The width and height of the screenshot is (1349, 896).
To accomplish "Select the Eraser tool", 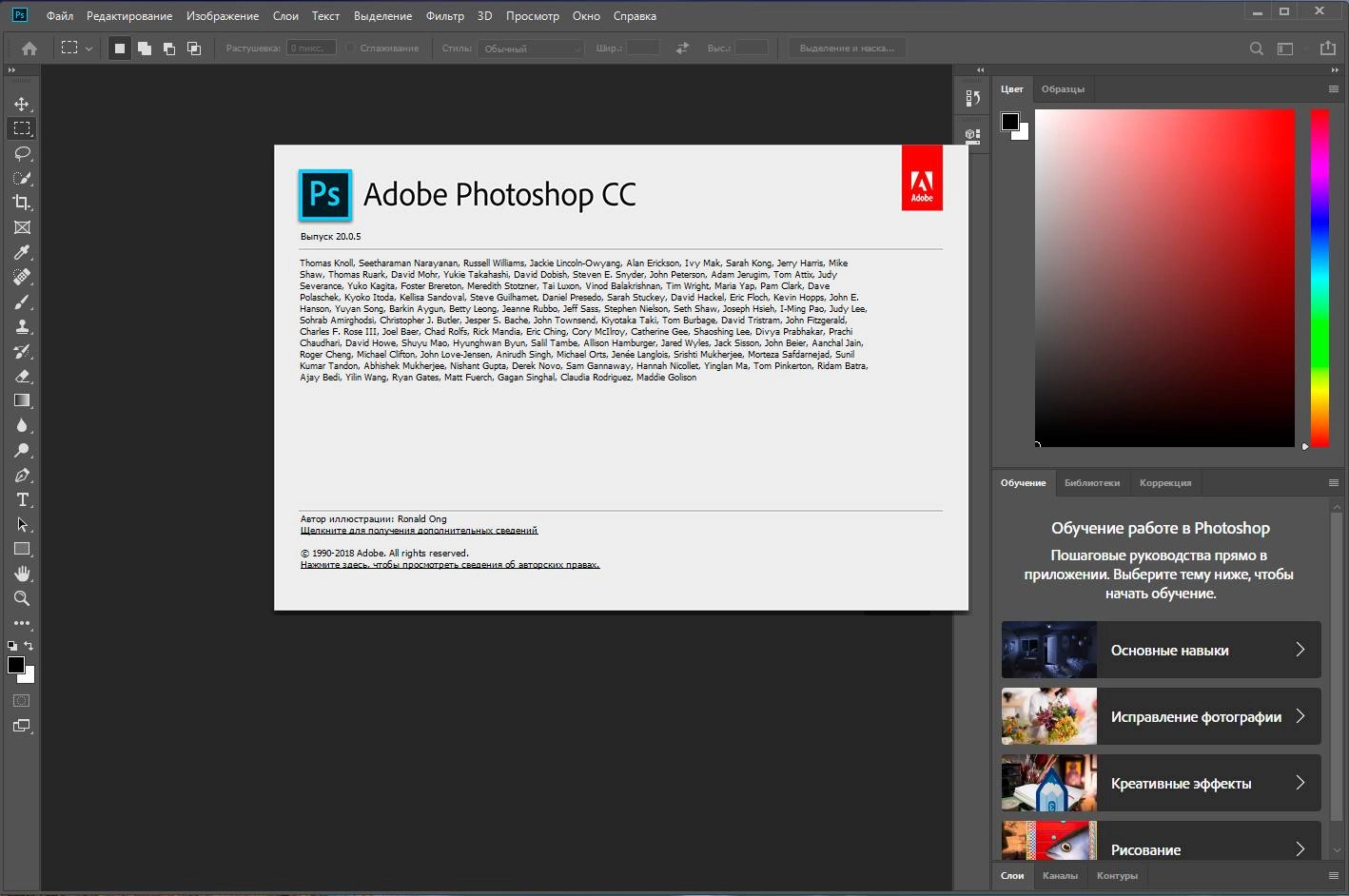I will tap(22, 376).
